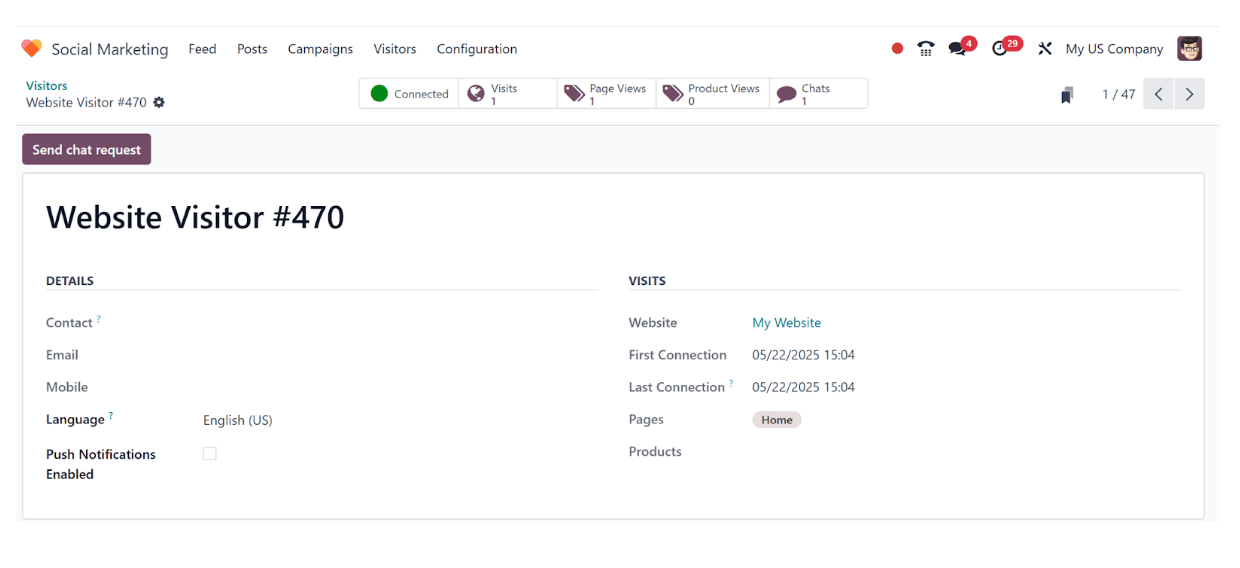Image resolution: width=1240 pixels, height=568 pixels.
Task: Click the Send chat request button
Action: tap(87, 149)
